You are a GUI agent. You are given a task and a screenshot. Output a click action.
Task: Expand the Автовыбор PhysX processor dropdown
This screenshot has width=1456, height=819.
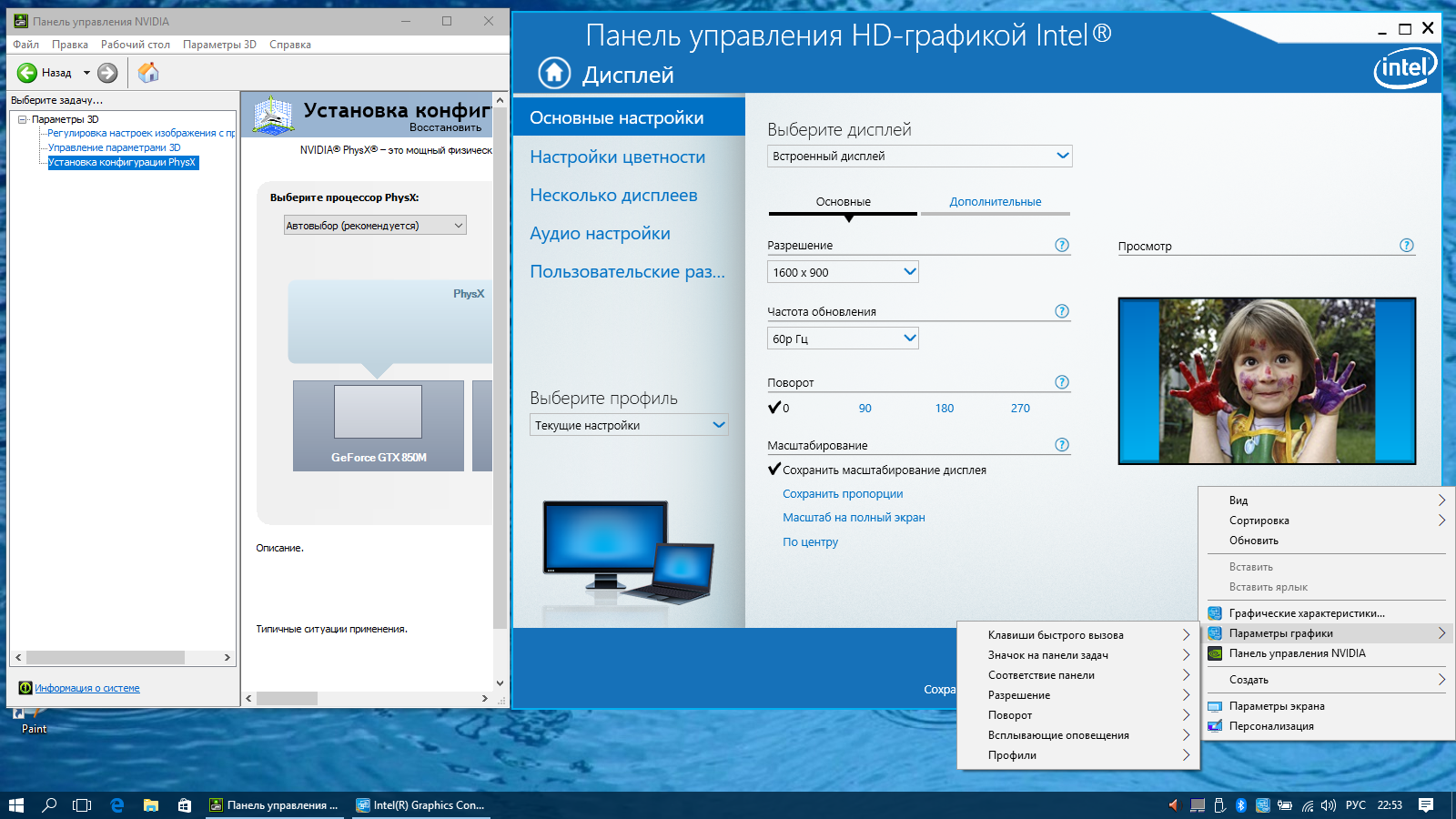[375, 225]
